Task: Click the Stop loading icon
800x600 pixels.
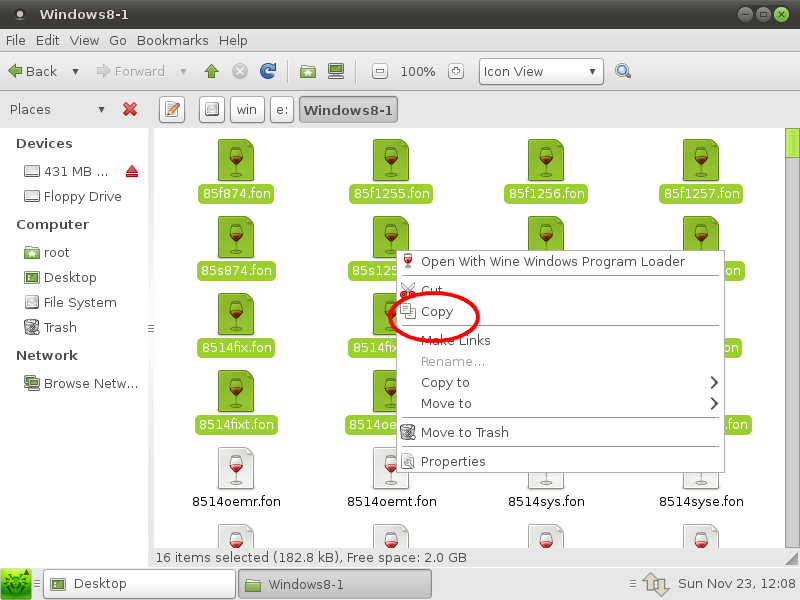Action: click(x=240, y=71)
